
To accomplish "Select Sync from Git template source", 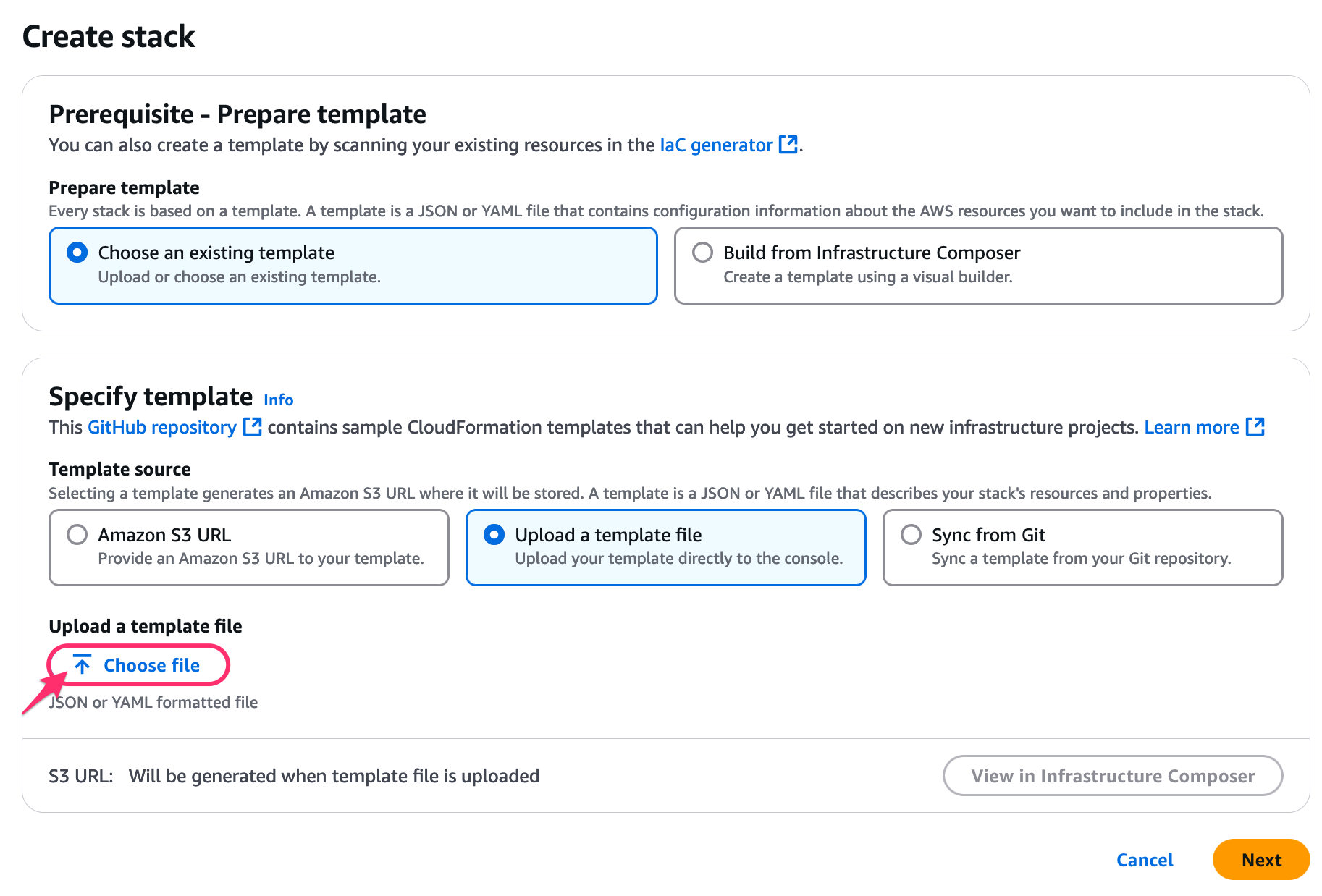I will pos(911,535).
